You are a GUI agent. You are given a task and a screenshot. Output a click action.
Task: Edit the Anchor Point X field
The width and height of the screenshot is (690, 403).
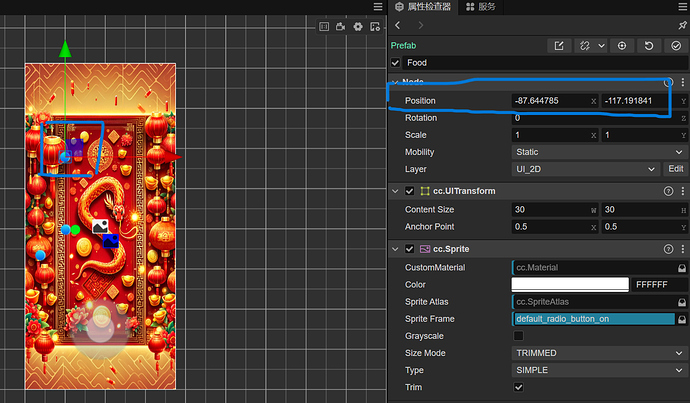point(554,227)
